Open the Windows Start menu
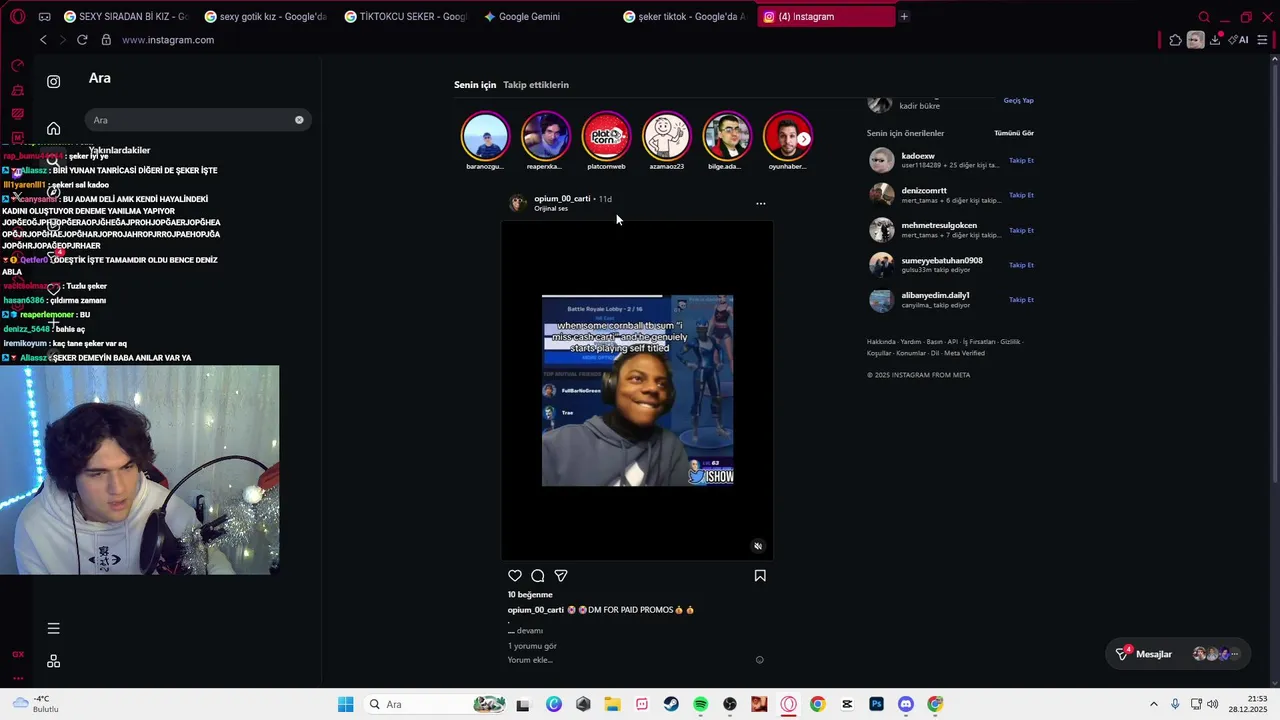The height and width of the screenshot is (720, 1280). pos(346,705)
